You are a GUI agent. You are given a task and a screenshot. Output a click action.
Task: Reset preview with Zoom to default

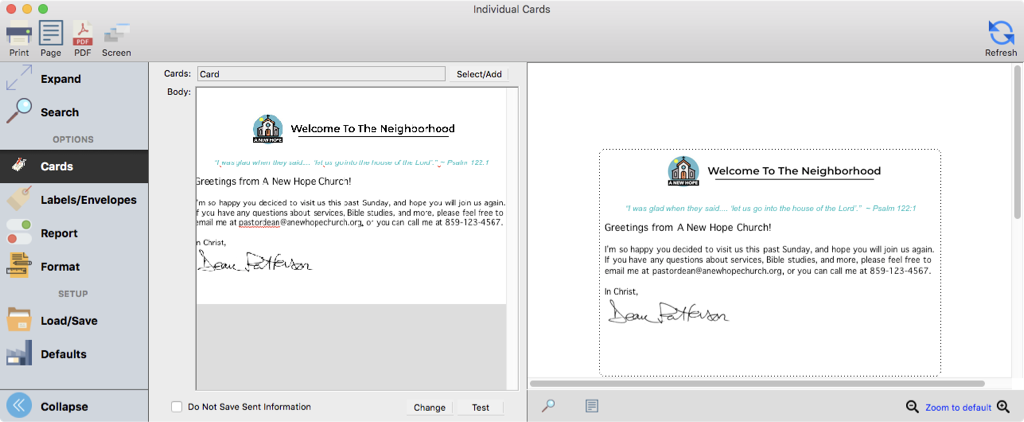coord(957,407)
